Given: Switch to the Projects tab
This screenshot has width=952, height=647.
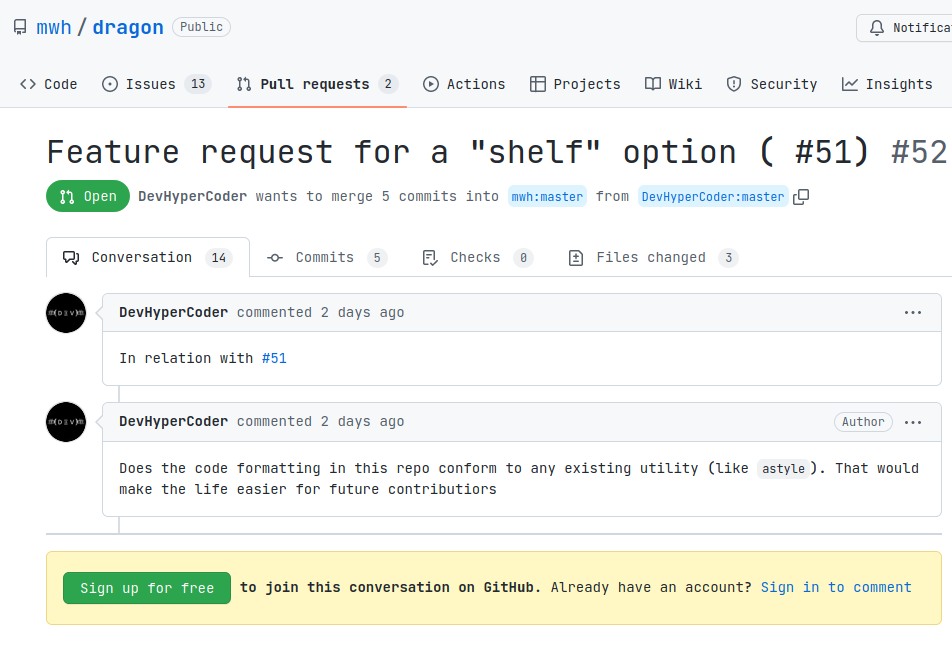Looking at the screenshot, I should (575, 84).
